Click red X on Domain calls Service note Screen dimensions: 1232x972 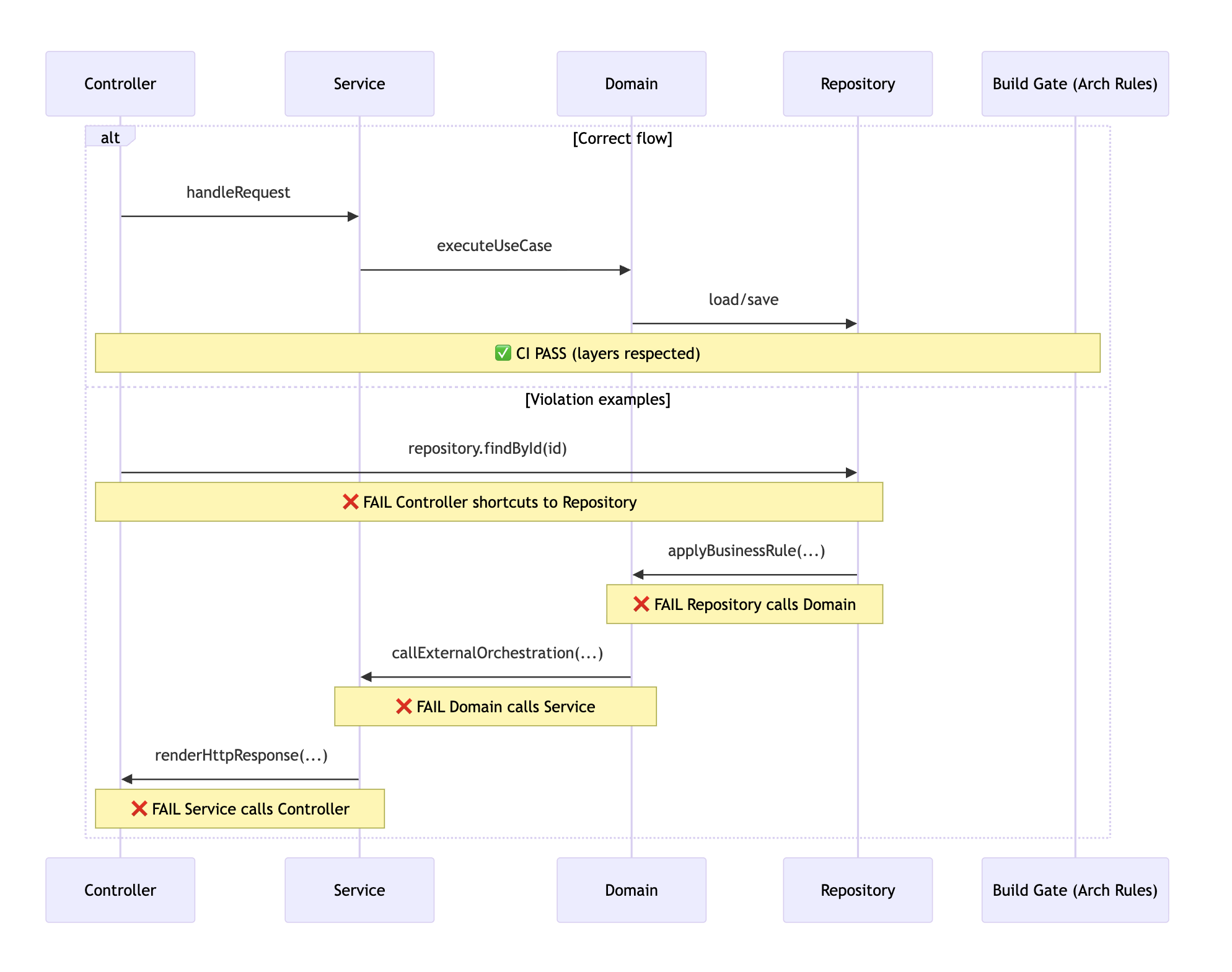pyautogui.click(x=404, y=707)
